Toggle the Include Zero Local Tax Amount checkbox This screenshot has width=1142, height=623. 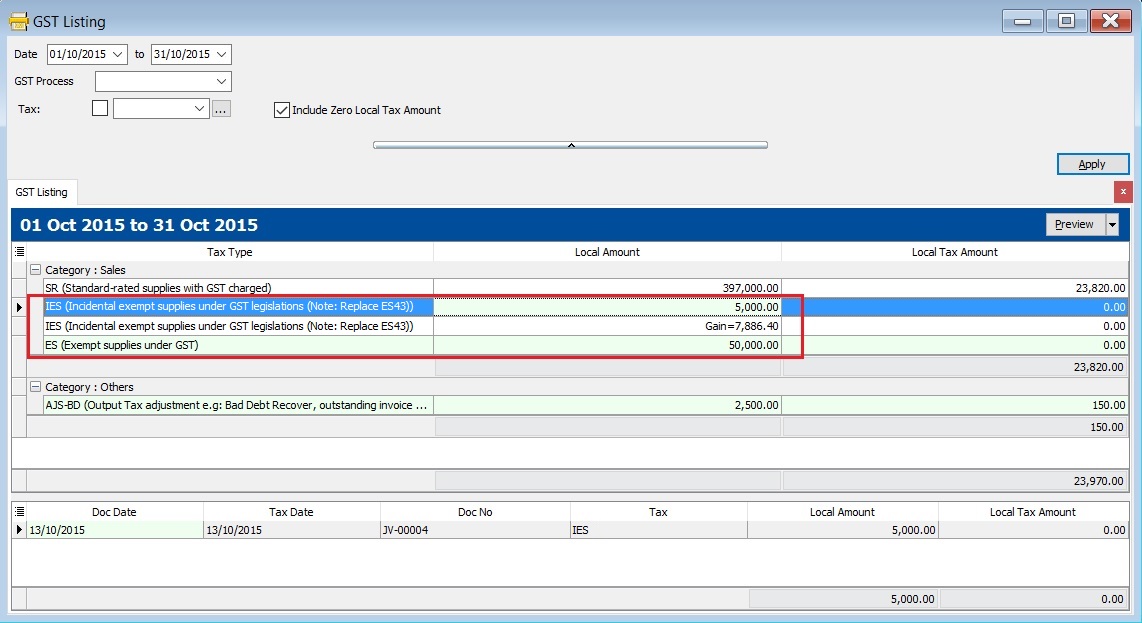282,110
